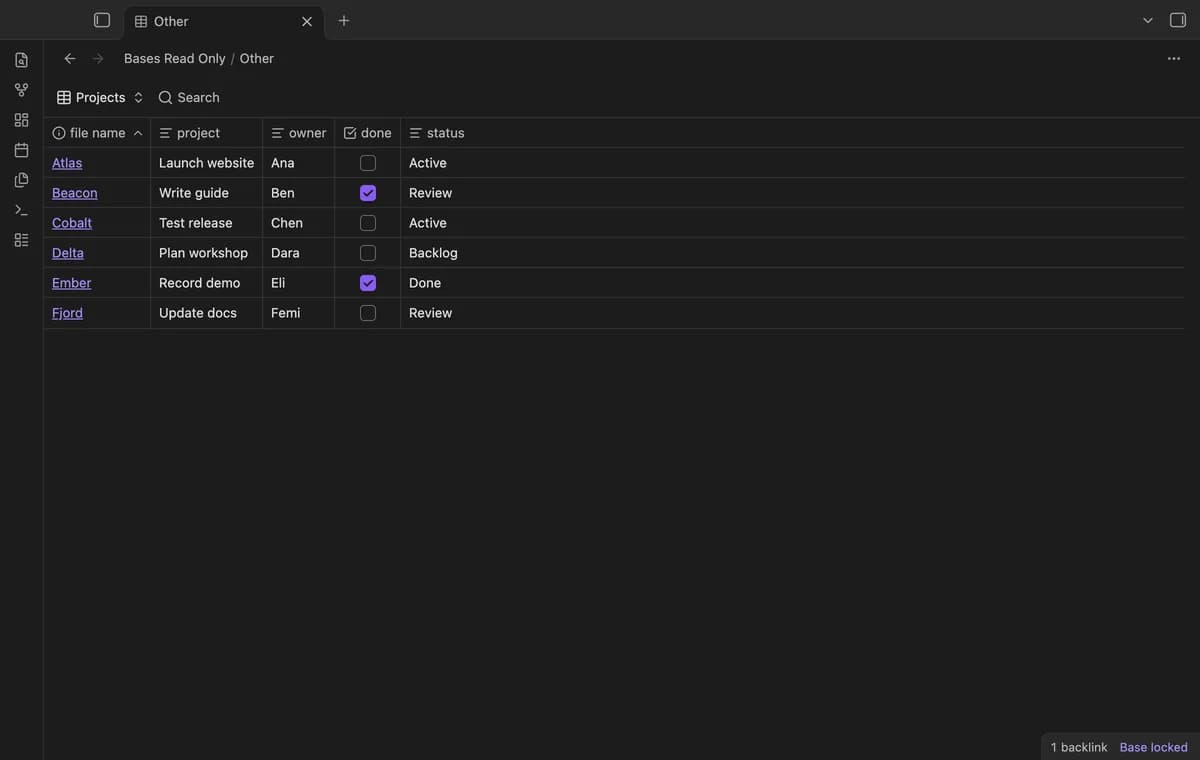
Task: Add a new tab with plus
Action: click(x=344, y=20)
